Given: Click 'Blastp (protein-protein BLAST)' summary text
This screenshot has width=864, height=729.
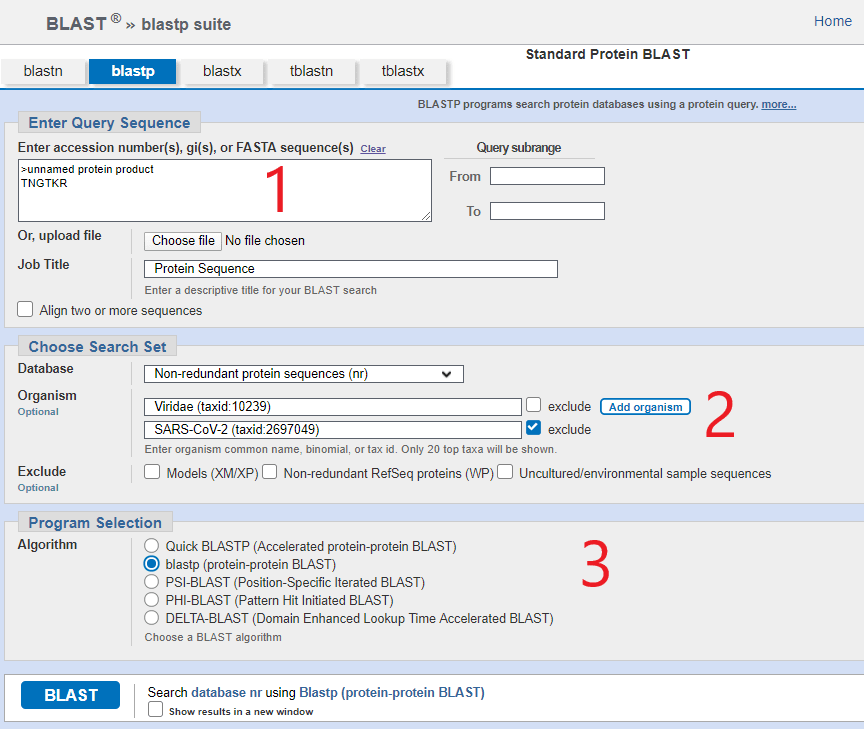Looking at the screenshot, I should (x=392, y=693).
